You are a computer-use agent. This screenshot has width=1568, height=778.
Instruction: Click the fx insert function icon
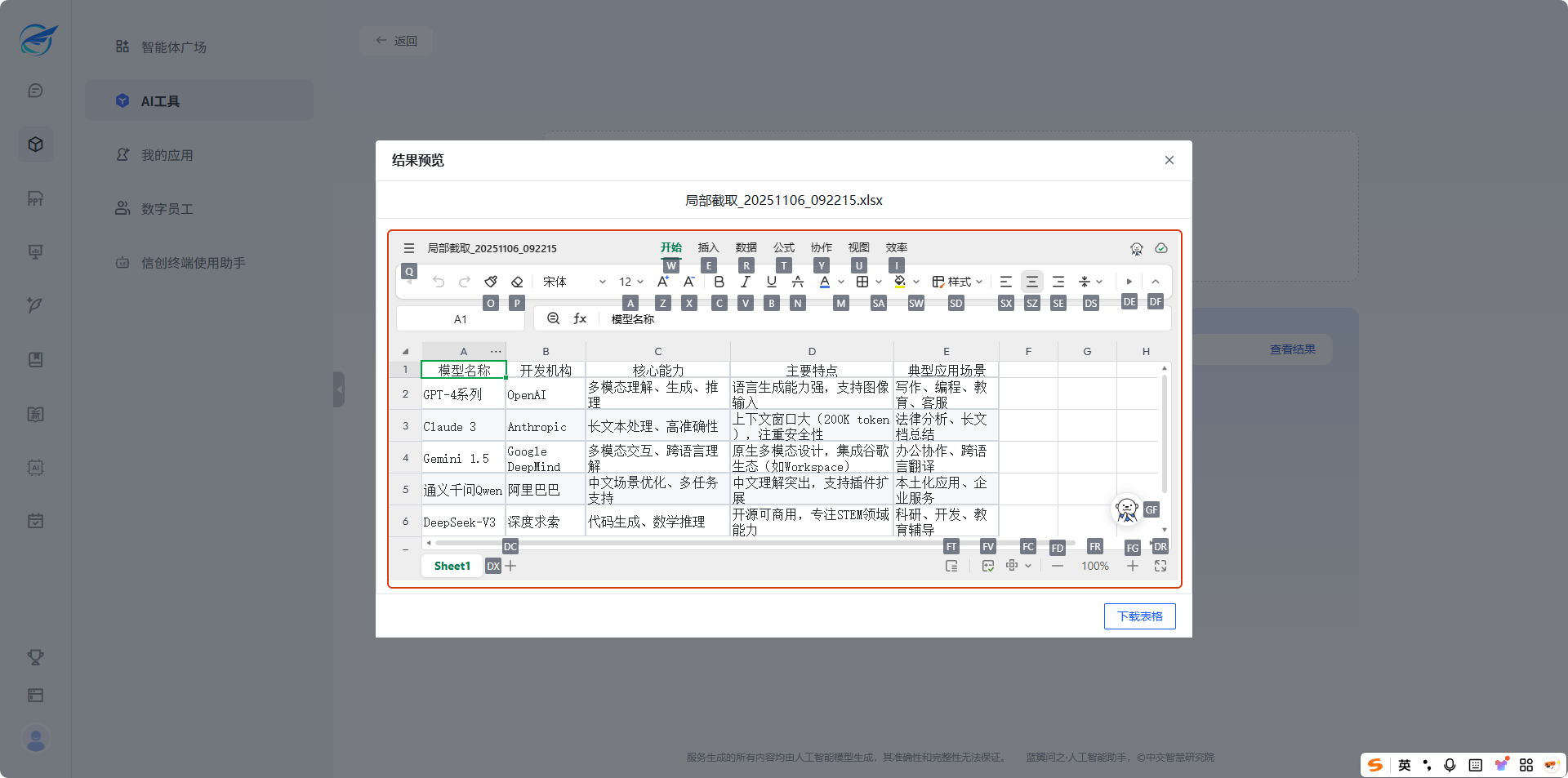point(580,318)
